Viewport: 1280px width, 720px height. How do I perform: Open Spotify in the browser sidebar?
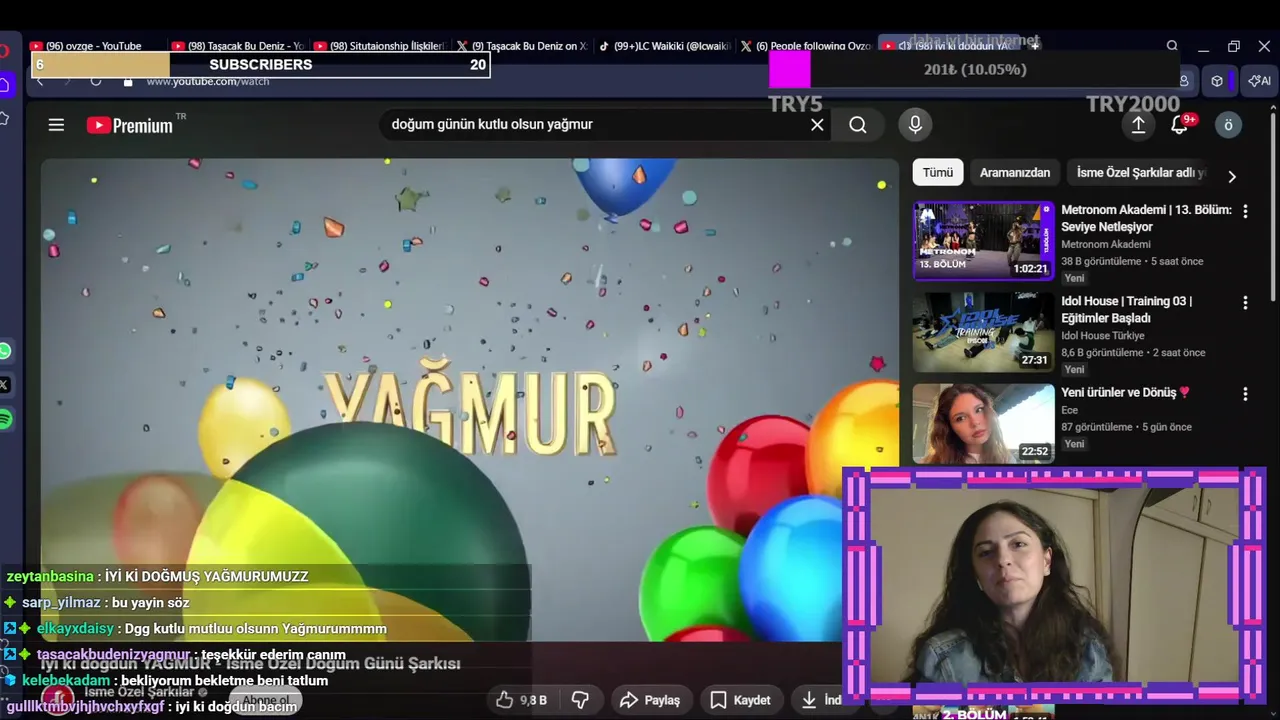[5, 419]
